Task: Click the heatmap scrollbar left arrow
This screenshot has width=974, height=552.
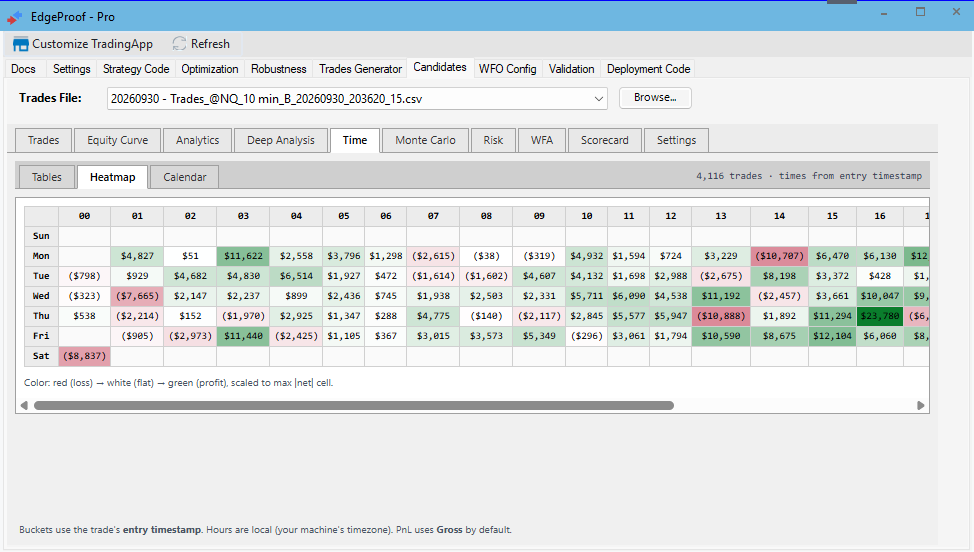Action: 24,405
